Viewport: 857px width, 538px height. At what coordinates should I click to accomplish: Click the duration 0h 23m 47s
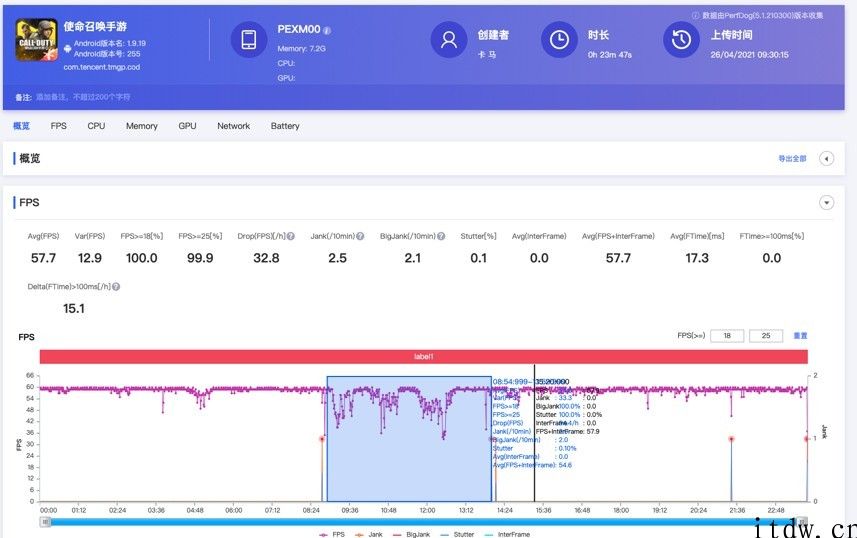click(x=610, y=55)
